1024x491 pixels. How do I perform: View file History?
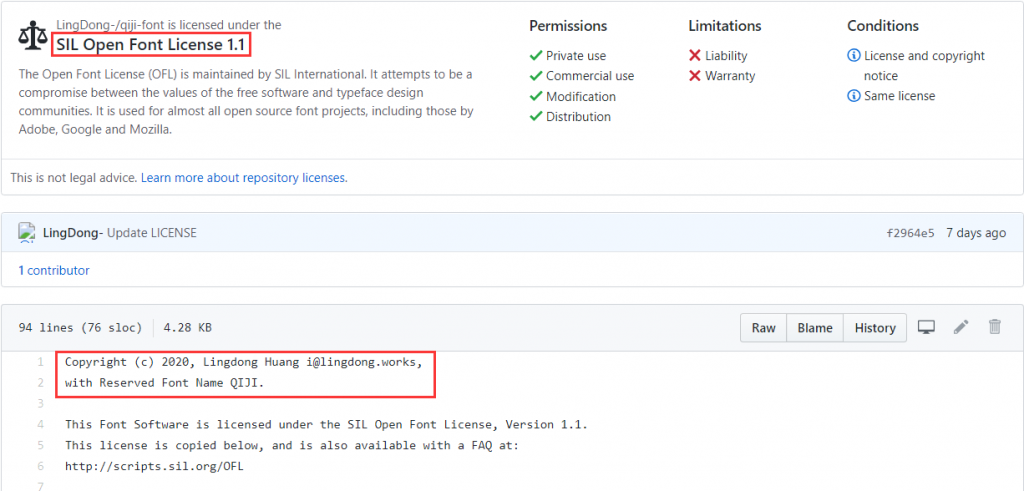pyautogui.click(x=875, y=328)
